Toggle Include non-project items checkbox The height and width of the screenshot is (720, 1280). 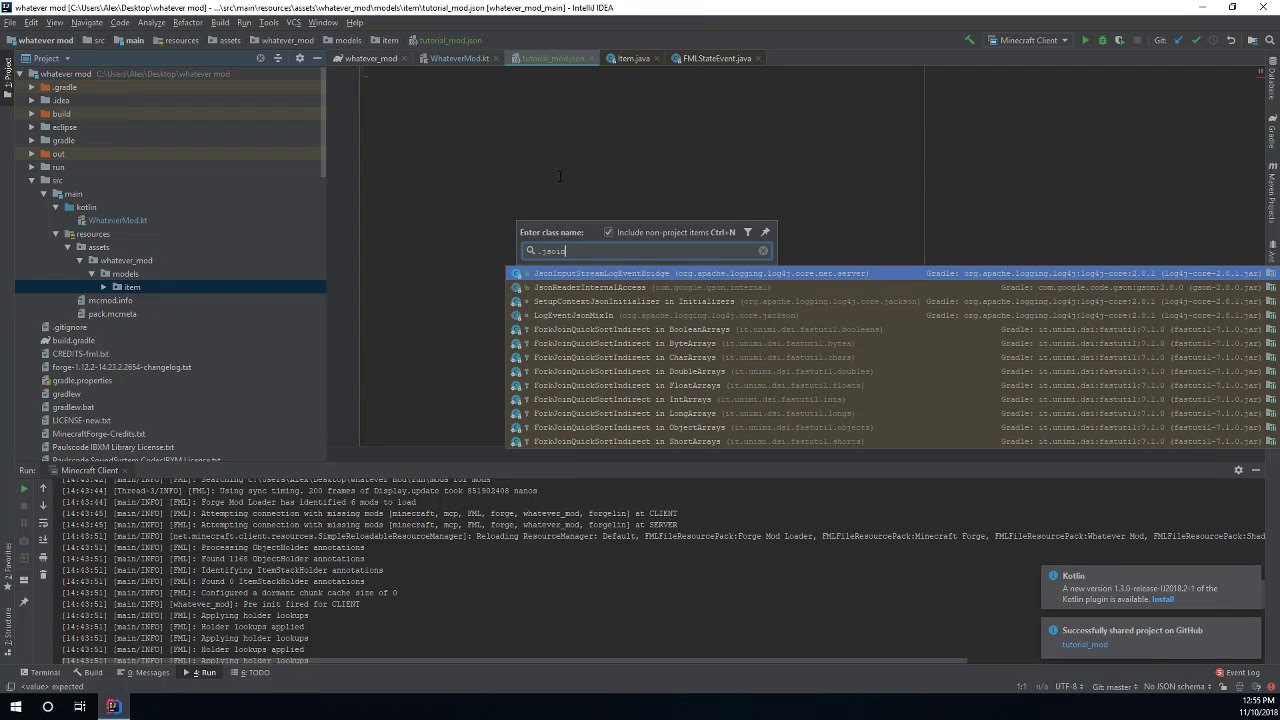(x=608, y=232)
